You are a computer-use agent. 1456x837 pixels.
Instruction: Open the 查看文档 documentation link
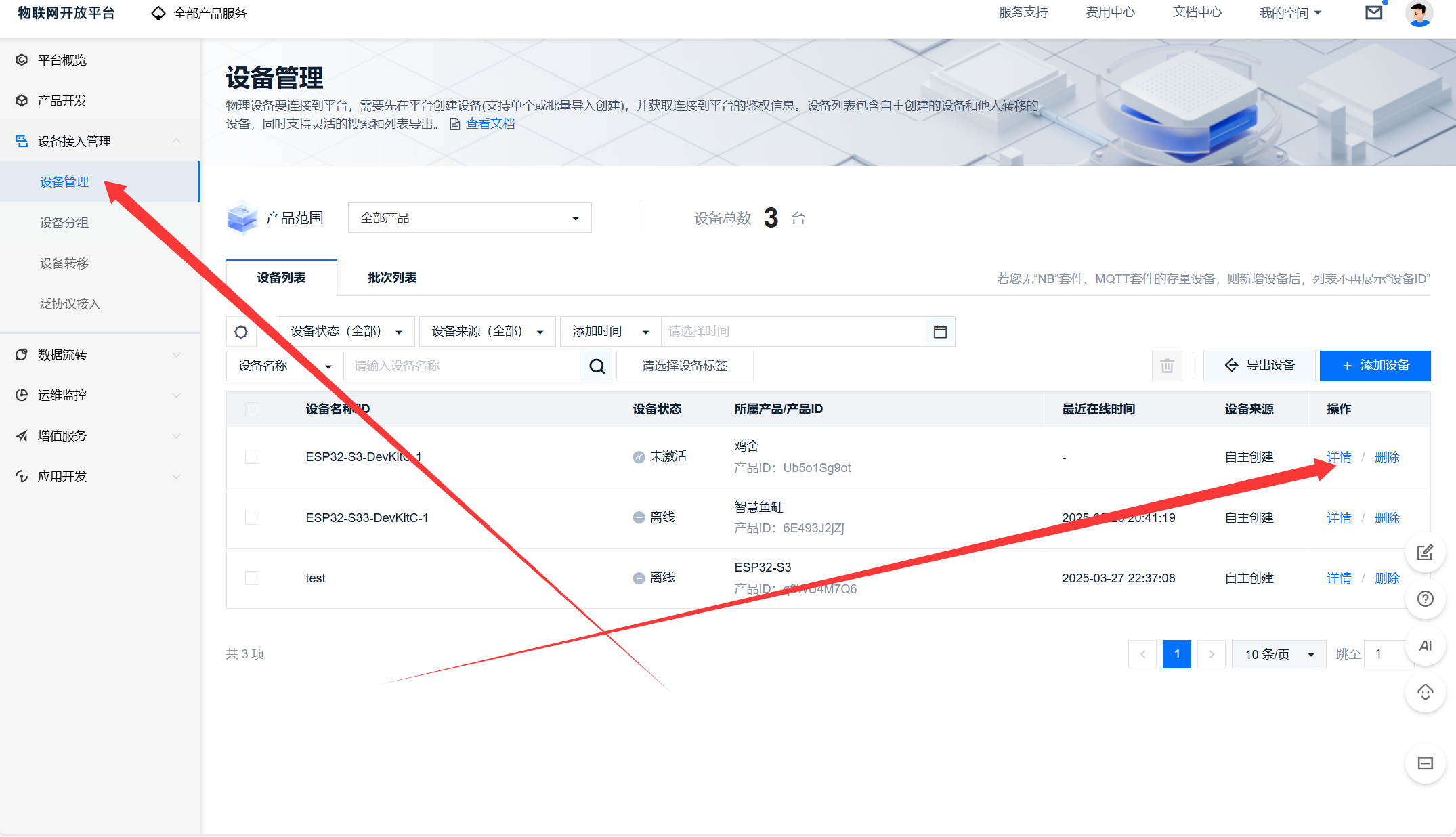[490, 124]
